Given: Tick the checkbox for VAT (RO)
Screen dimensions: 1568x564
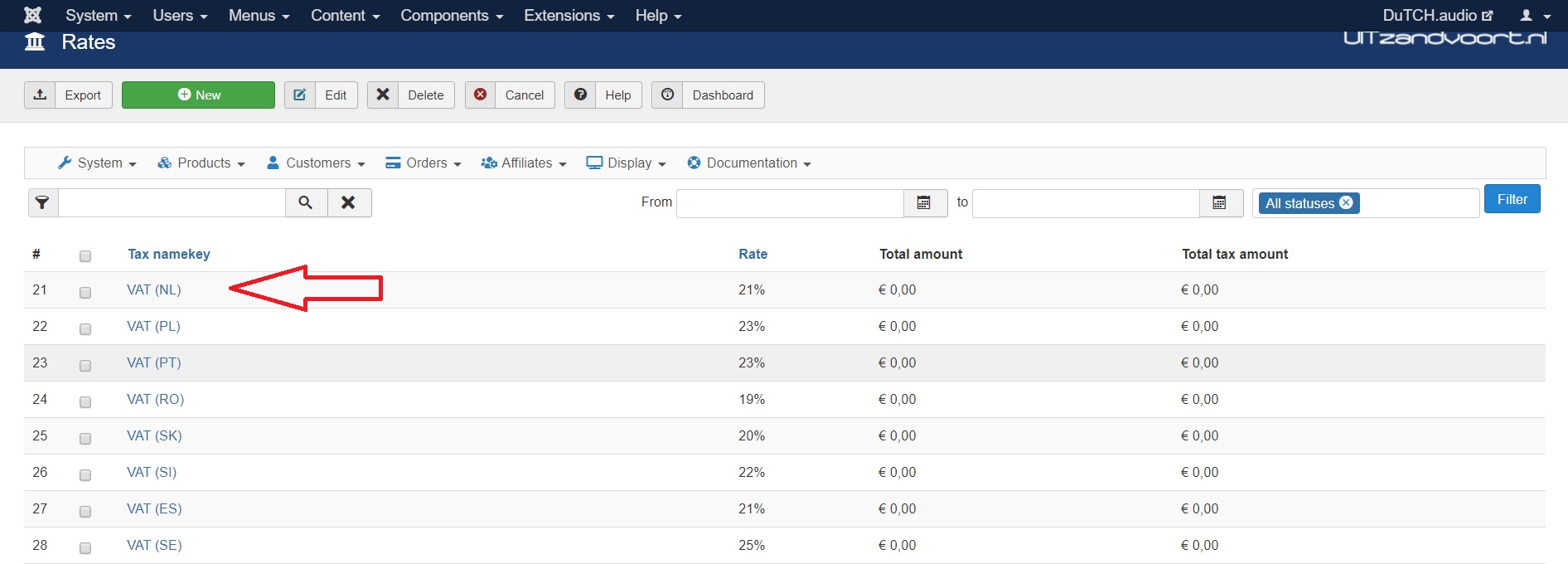Looking at the screenshot, I should 85,402.
